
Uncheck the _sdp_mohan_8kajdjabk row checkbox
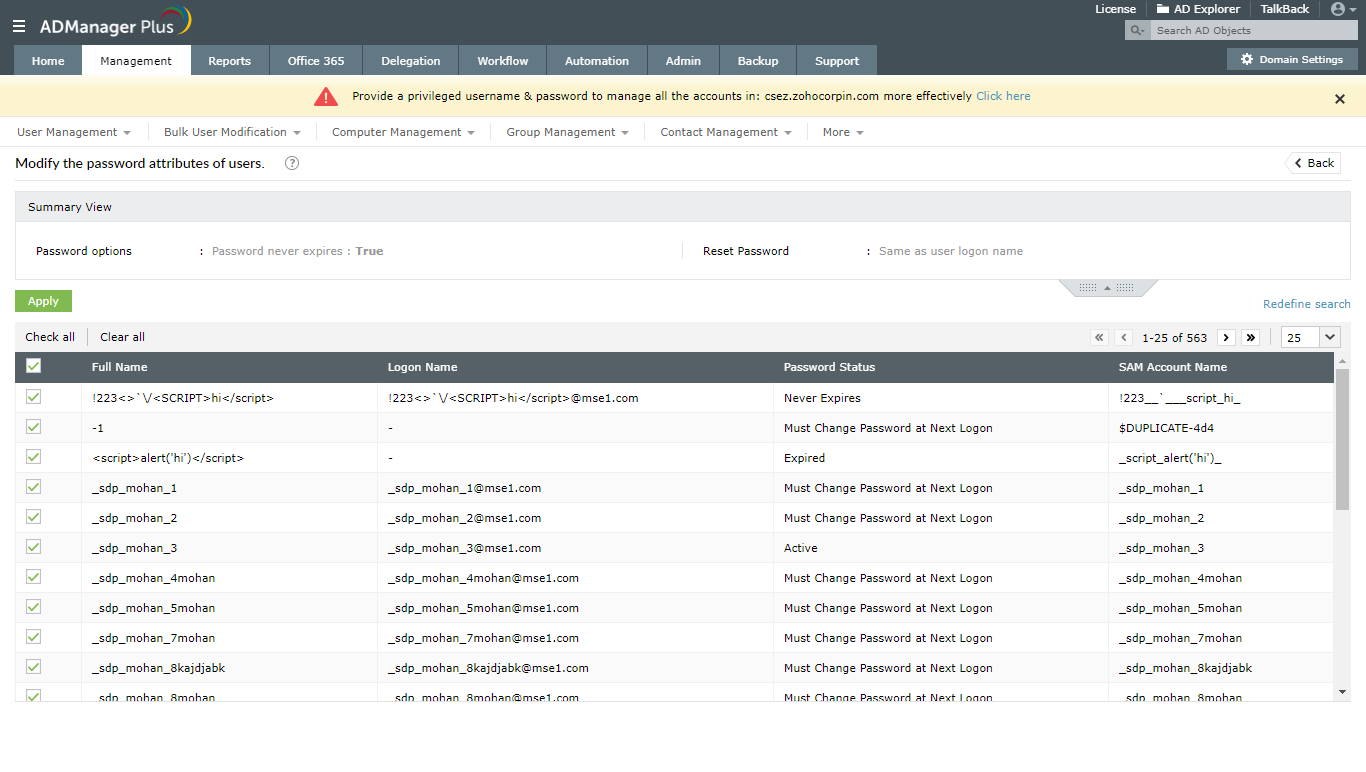click(34, 667)
